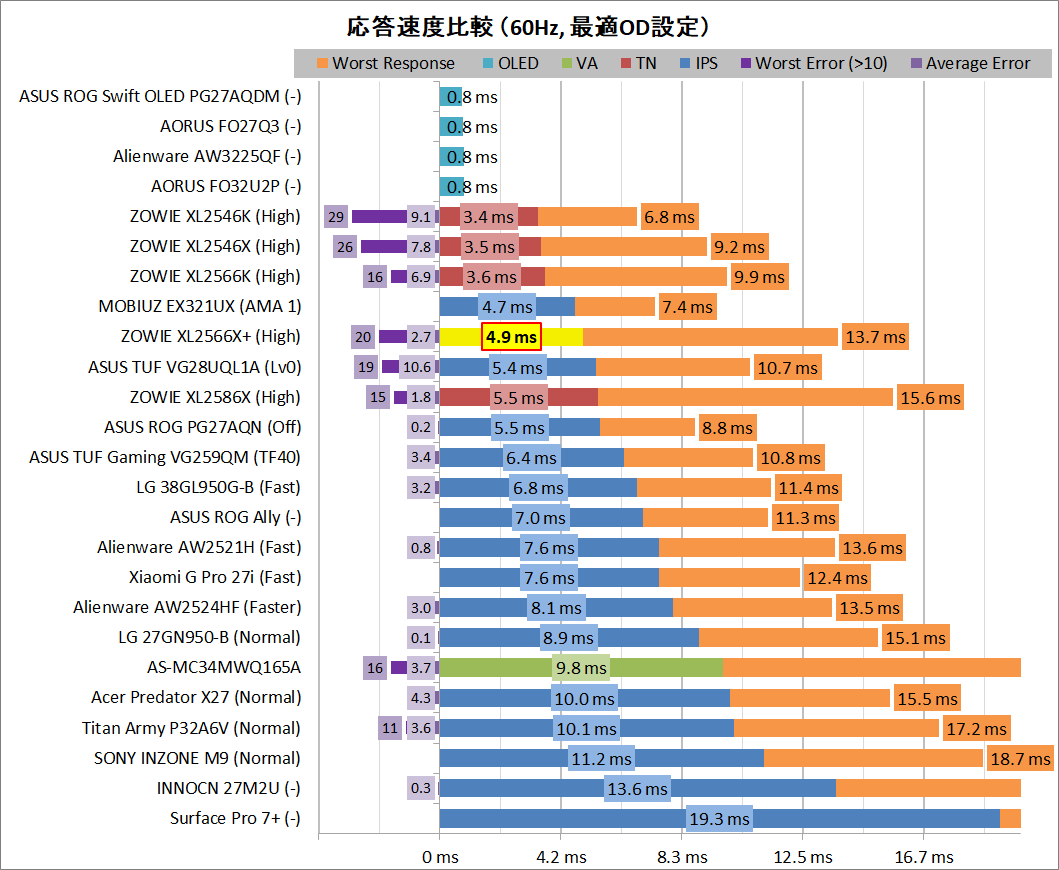1059x870 pixels.
Task: Click the 0.8 ms label on the AORUS FO27Q3 row
Action: (x=472, y=127)
